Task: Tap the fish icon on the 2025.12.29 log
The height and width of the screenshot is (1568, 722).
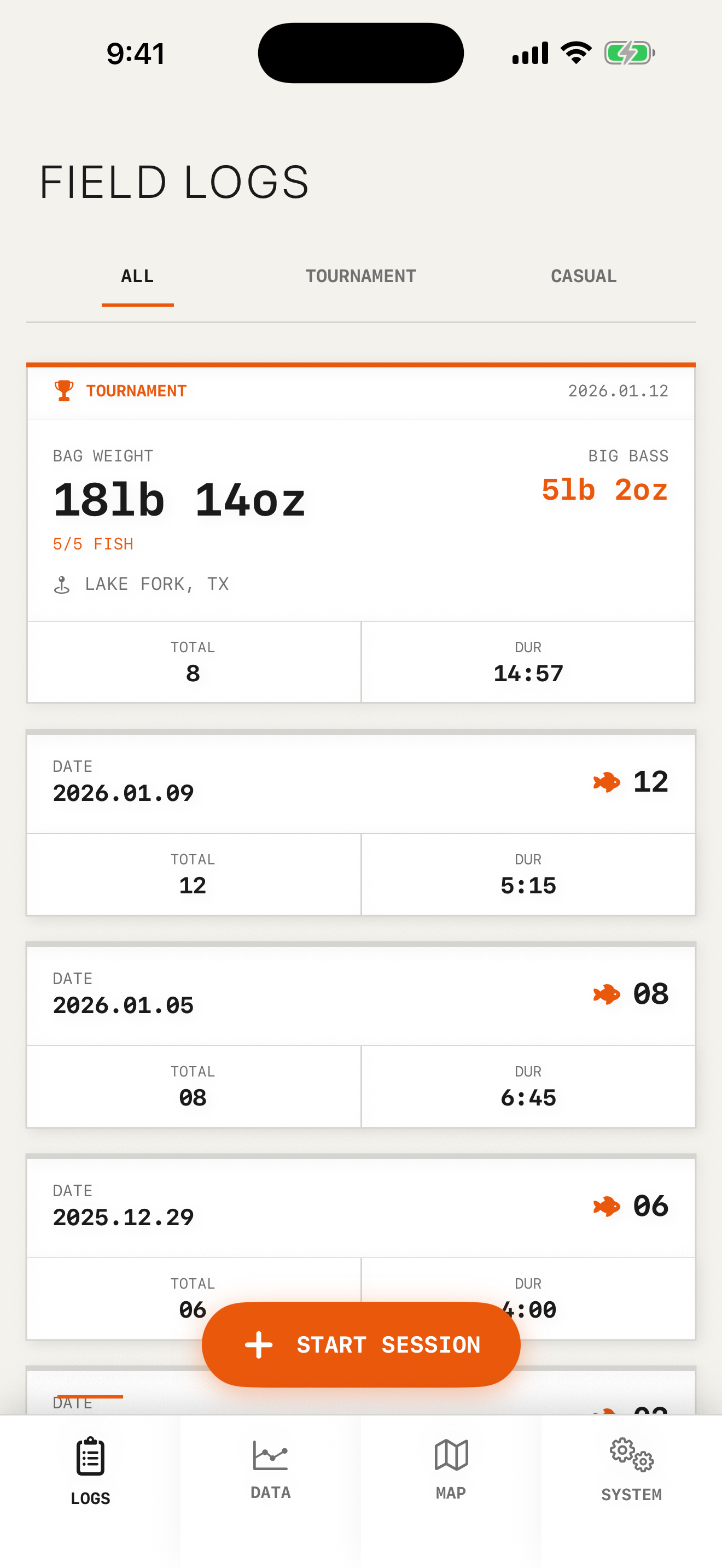Action: (x=607, y=1207)
